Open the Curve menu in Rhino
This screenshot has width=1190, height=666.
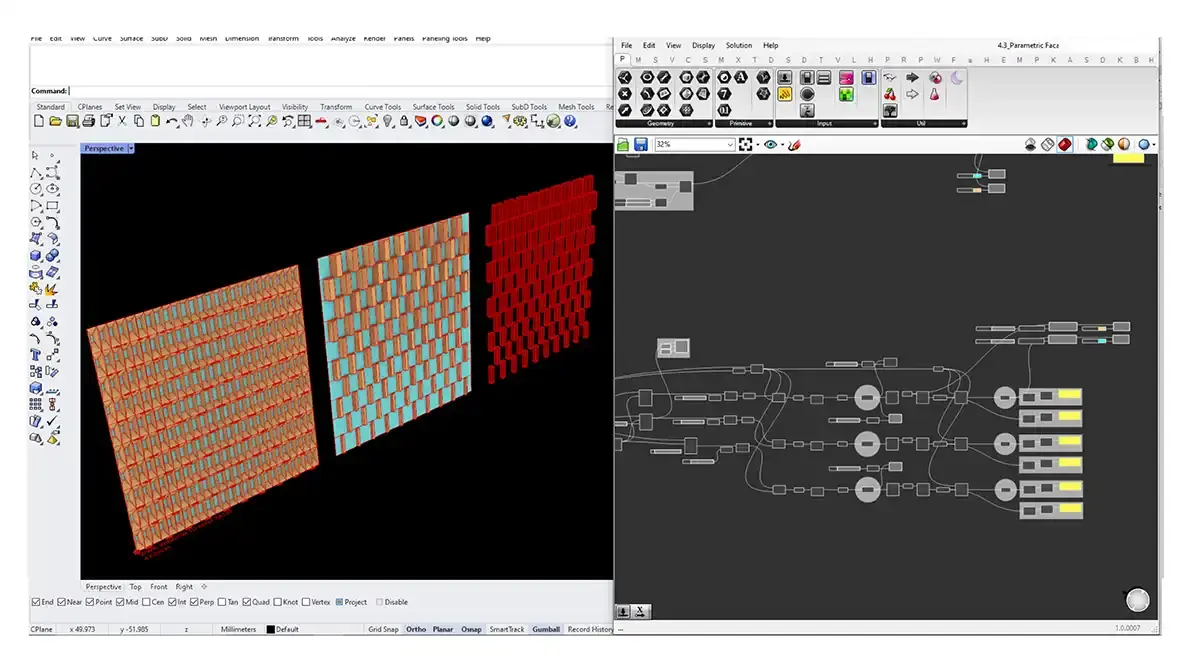click(102, 38)
